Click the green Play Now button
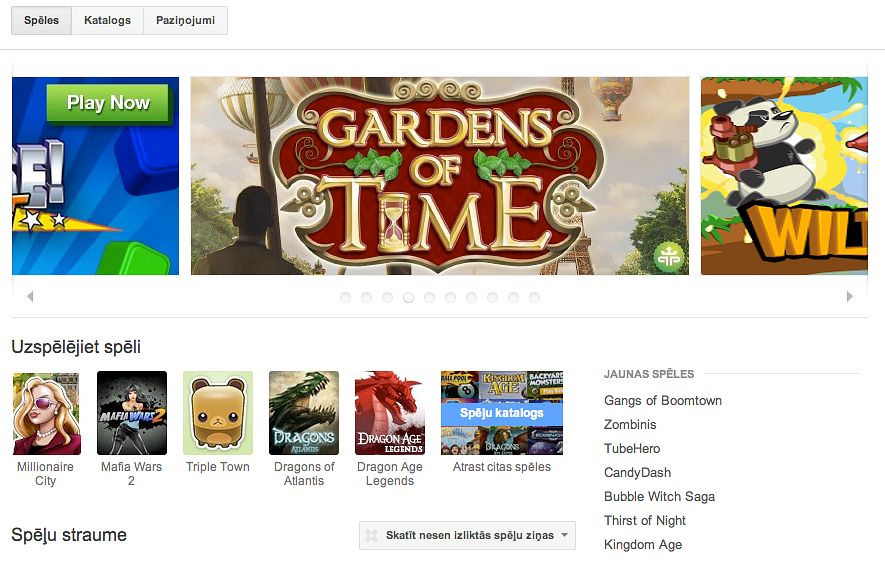 pyautogui.click(x=108, y=103)
